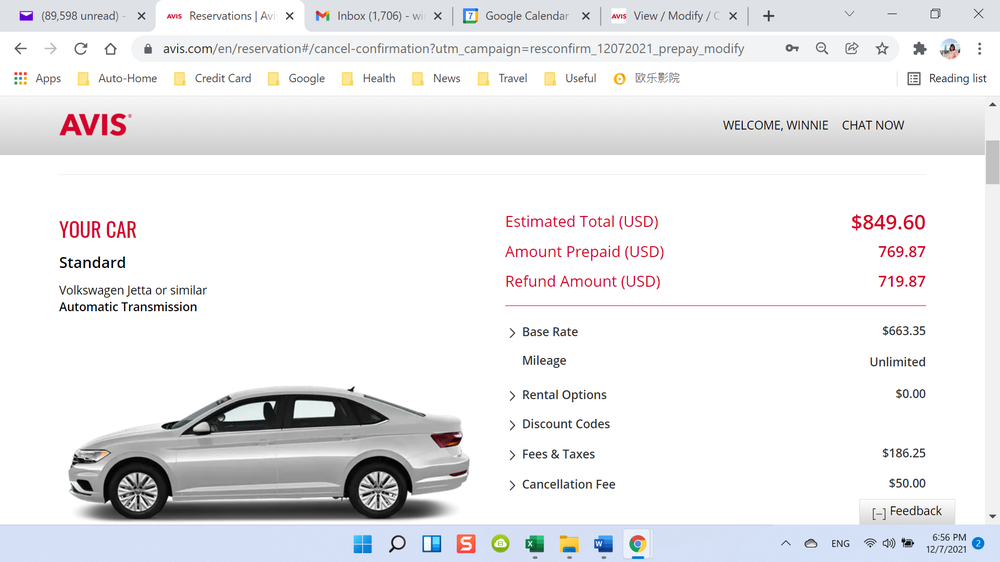Open the notification count badge
The height and width of the screenshot is (562, 1000).
click(978, 544)
